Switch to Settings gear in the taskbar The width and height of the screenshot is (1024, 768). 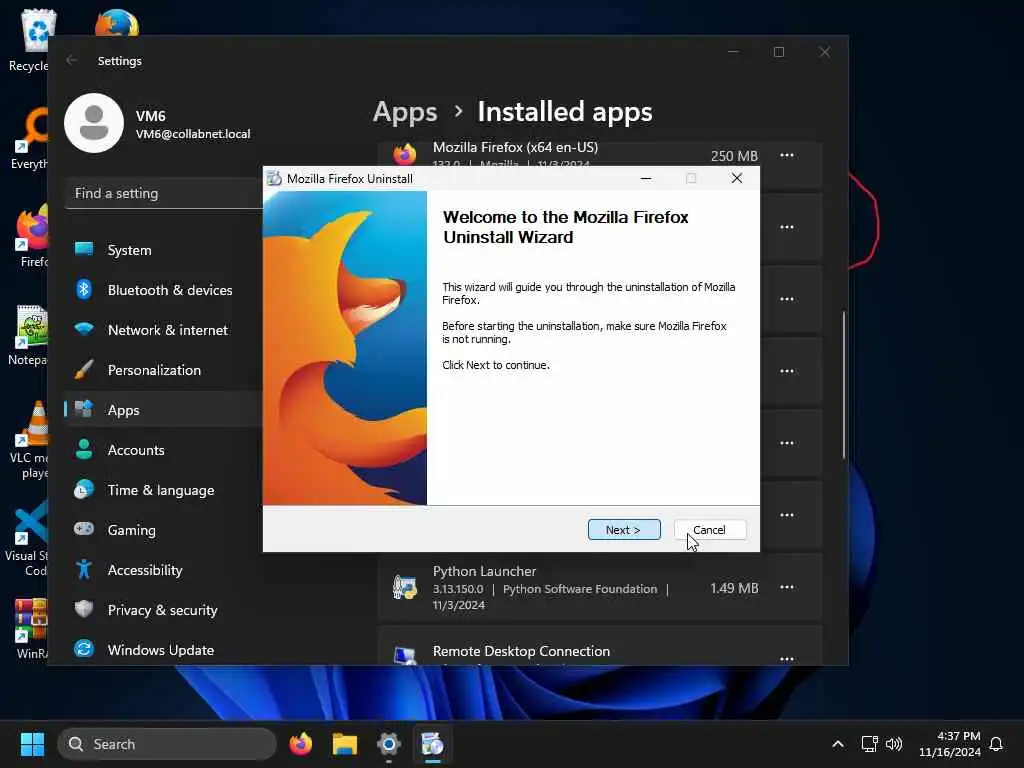(x=389, y=744)
